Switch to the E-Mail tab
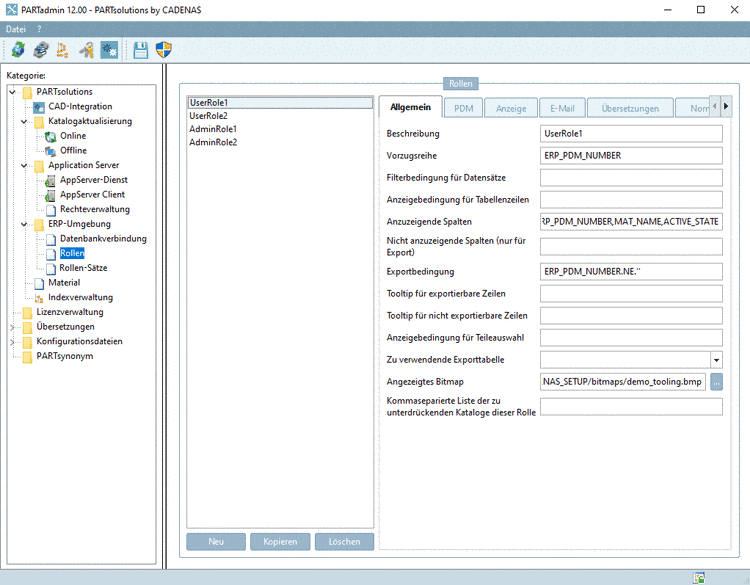This screenshot has width=750, height=585. pos(562,108)
